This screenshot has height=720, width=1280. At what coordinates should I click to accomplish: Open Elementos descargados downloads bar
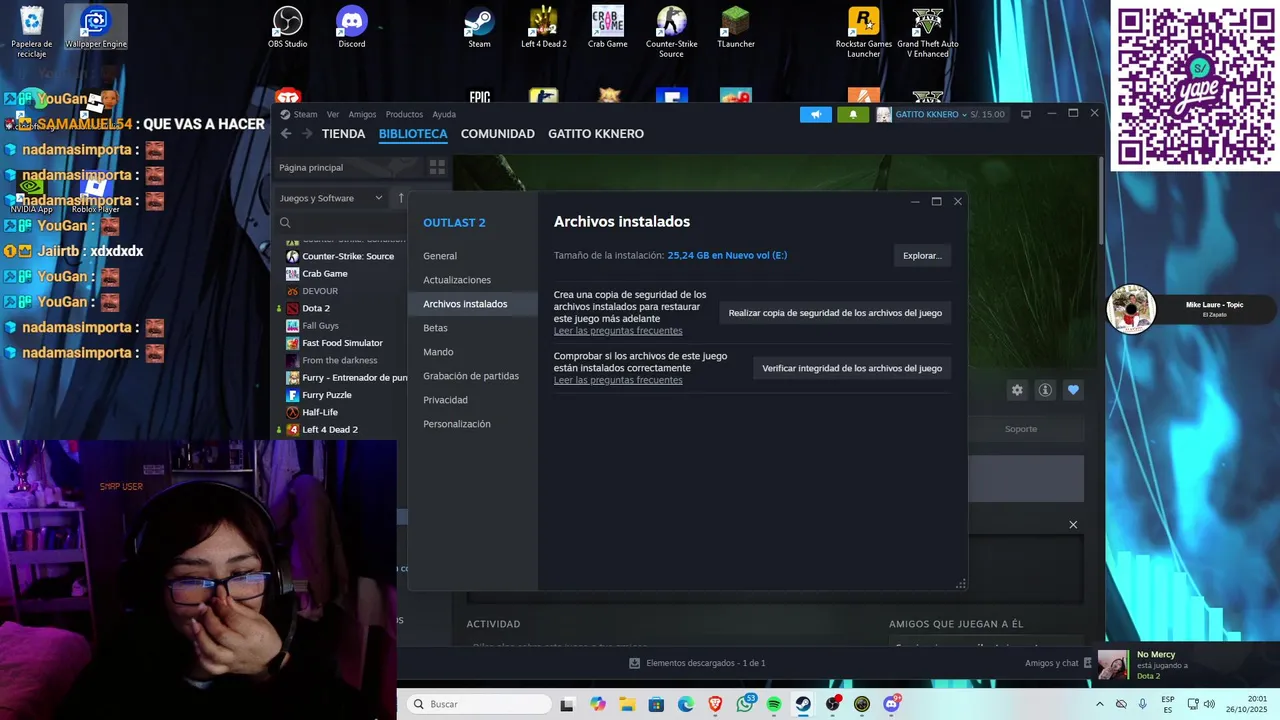click(x=698, y=663)
